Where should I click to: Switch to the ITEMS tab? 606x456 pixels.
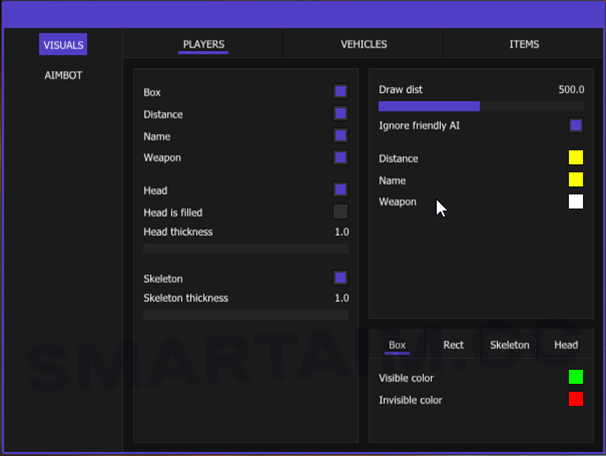(x=524, y=44)
